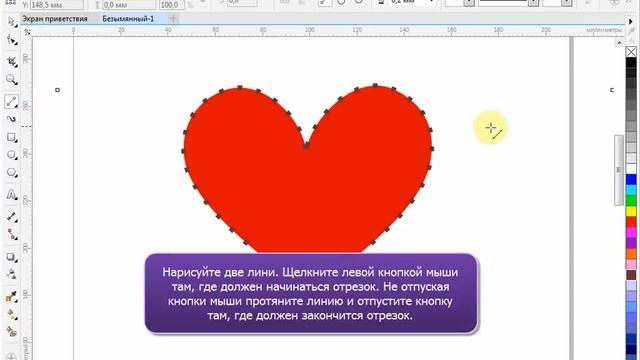Select the Ellipse tool
The width and height of the screenshot is (640, 360).
tap(11, 155)
